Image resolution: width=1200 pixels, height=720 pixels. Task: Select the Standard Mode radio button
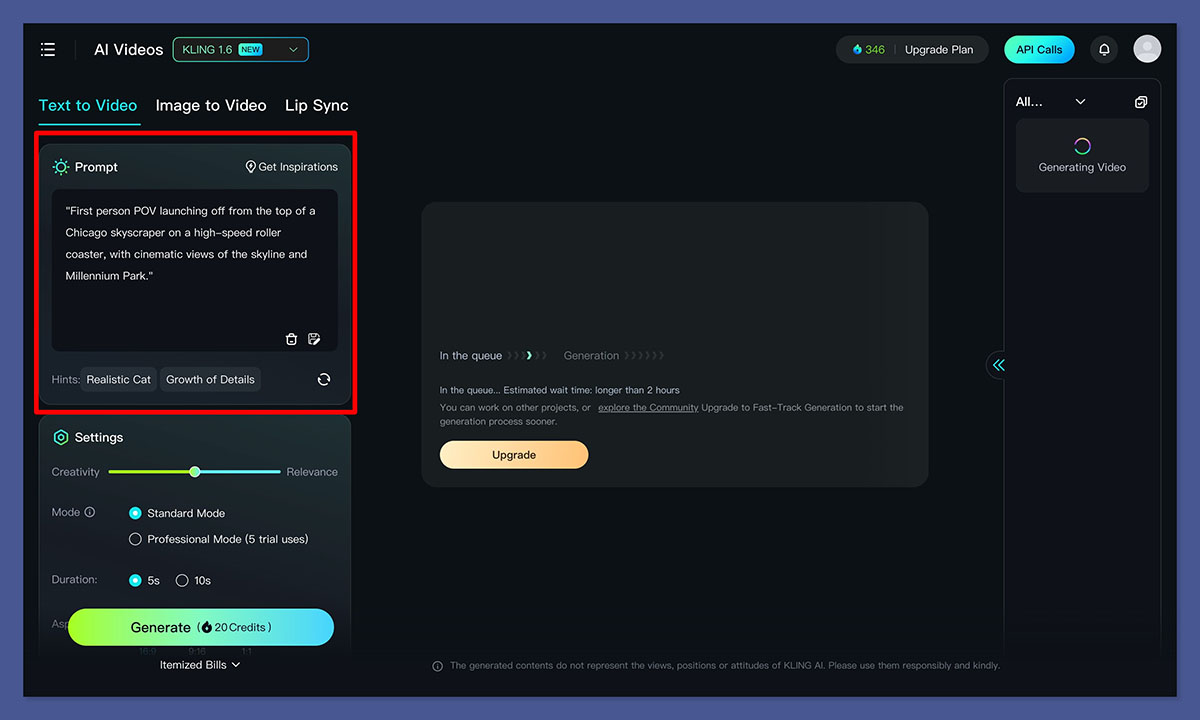pyautogui.click(x=136, y=513)
